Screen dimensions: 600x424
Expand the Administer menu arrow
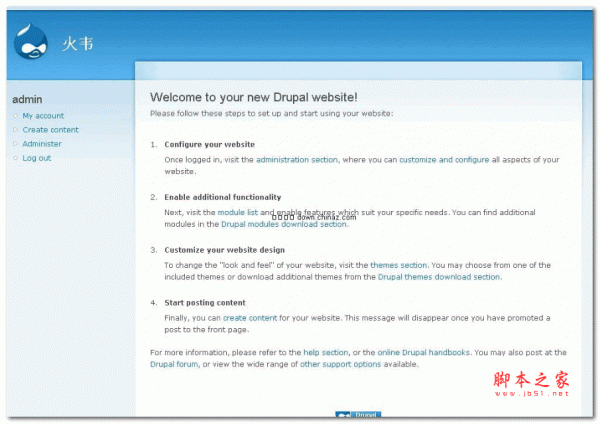[x=15, y=144]
